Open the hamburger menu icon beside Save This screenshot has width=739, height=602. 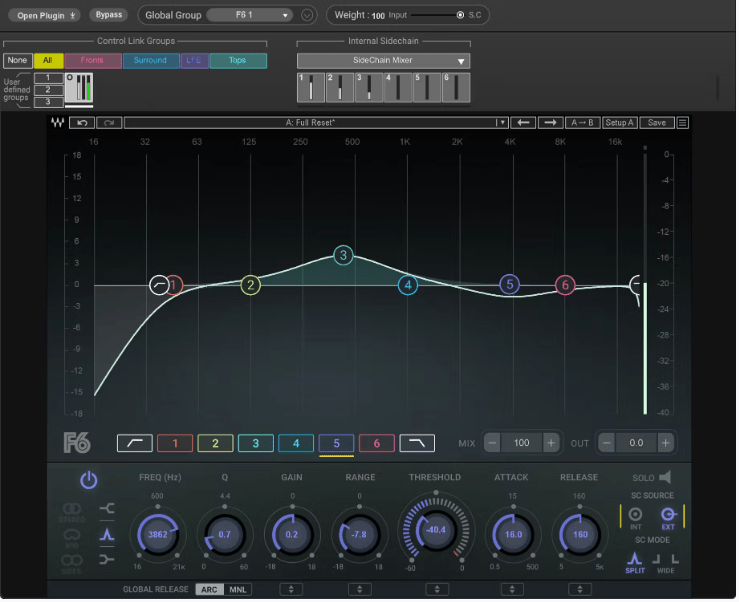[682, 123]
